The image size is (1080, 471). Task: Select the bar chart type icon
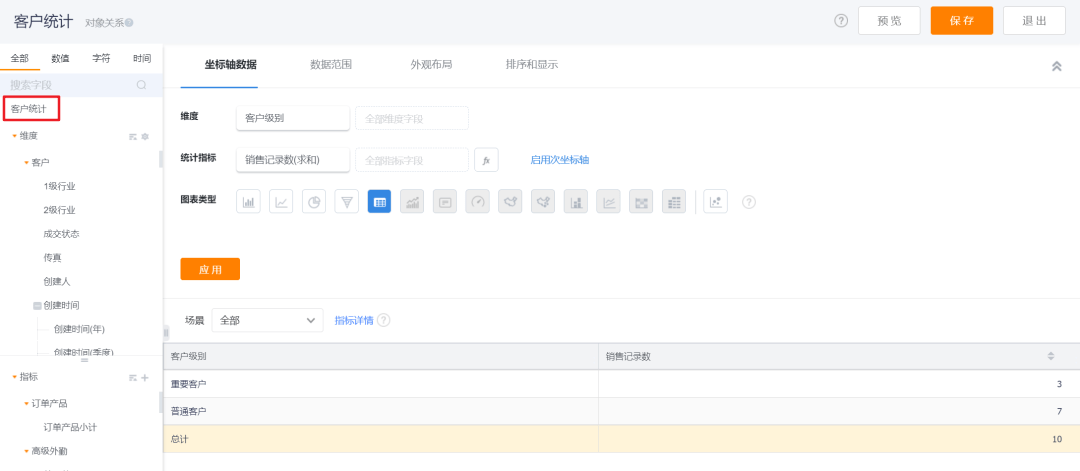(x=248, y=202)
